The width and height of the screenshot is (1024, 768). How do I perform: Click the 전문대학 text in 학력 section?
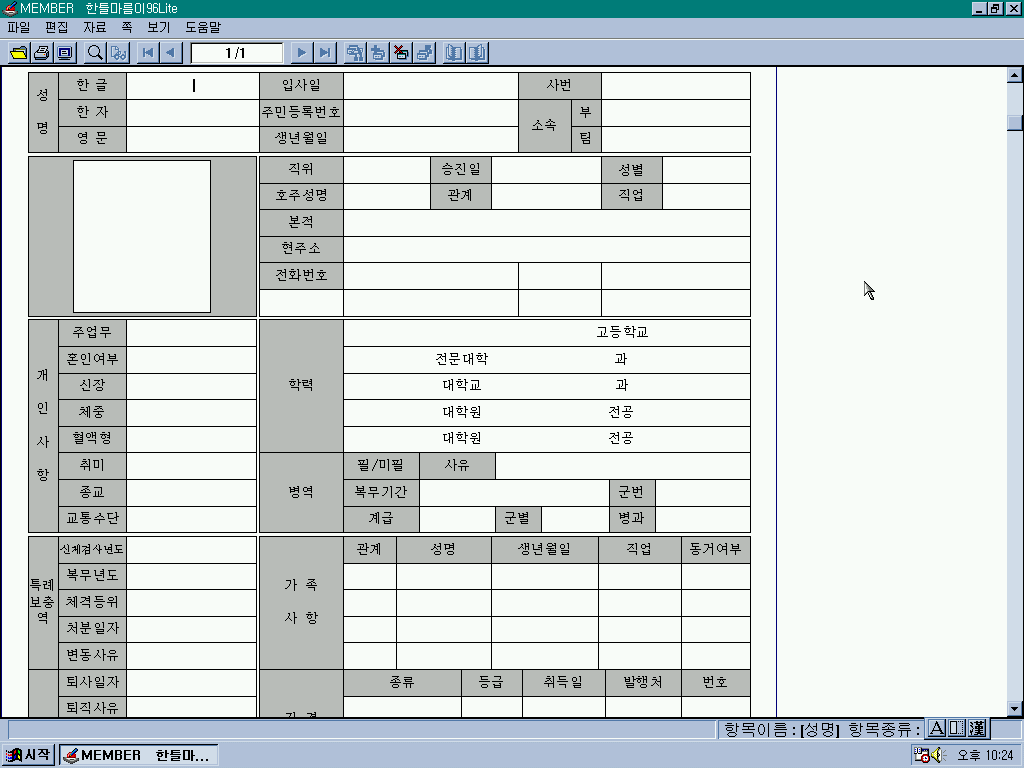click(x=462, y=359)
